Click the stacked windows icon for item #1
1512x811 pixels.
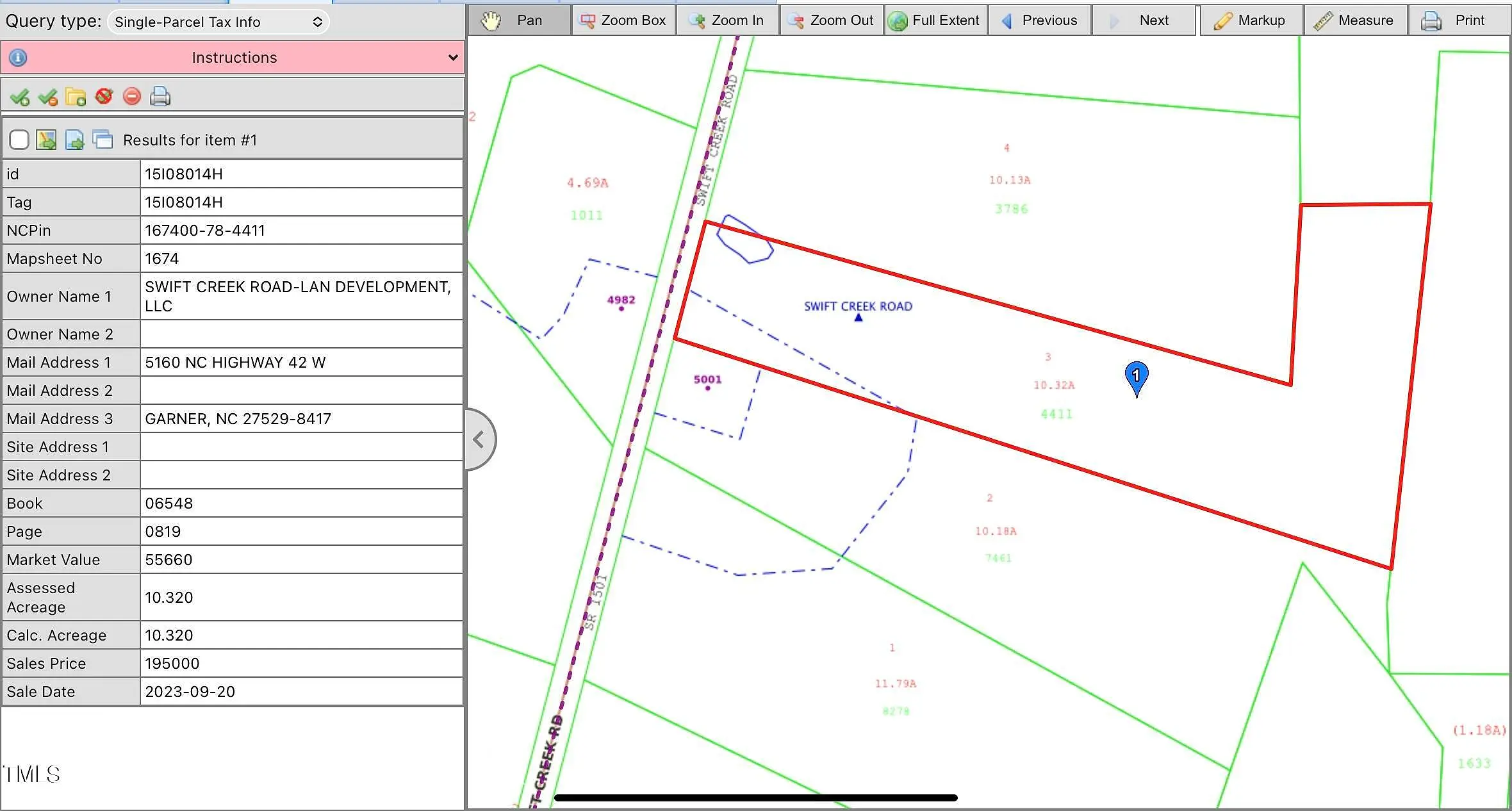pos(103,139)
